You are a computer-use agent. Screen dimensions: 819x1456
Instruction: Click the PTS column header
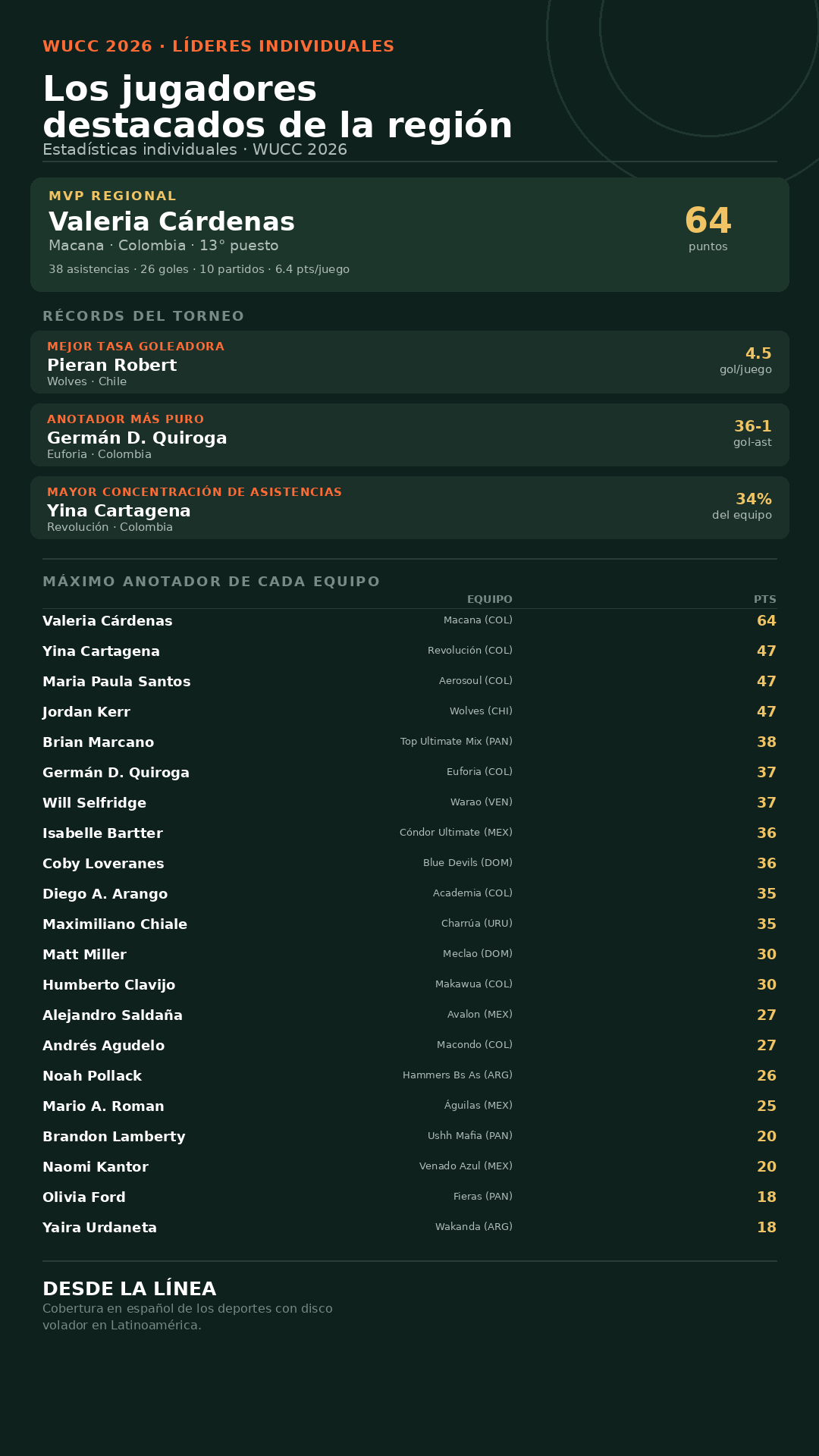[765, 599]
